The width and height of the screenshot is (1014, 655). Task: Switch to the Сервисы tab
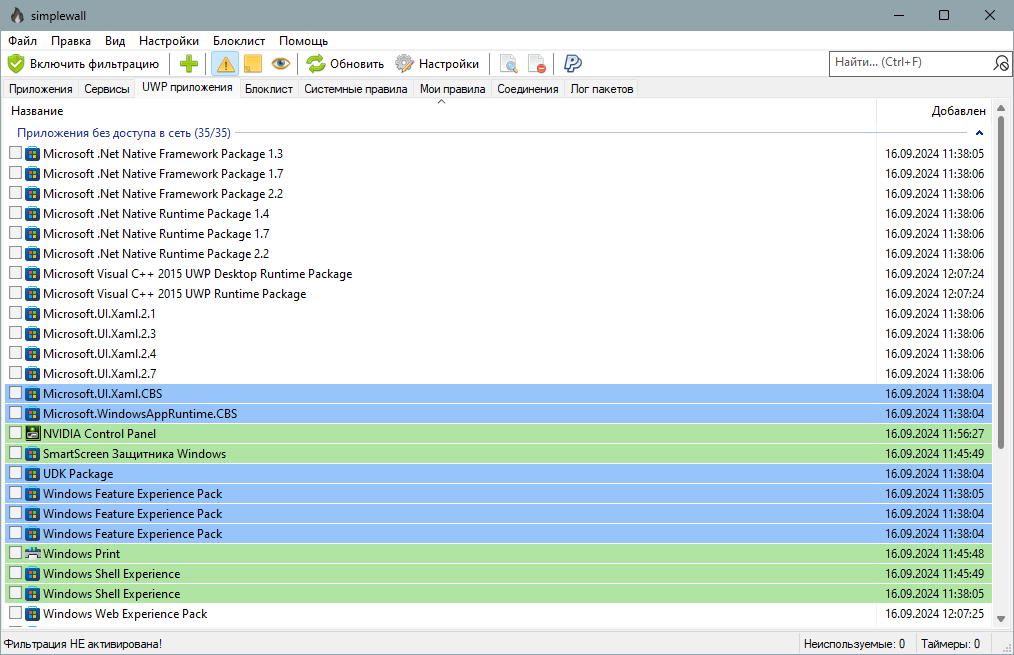(107, 89)
